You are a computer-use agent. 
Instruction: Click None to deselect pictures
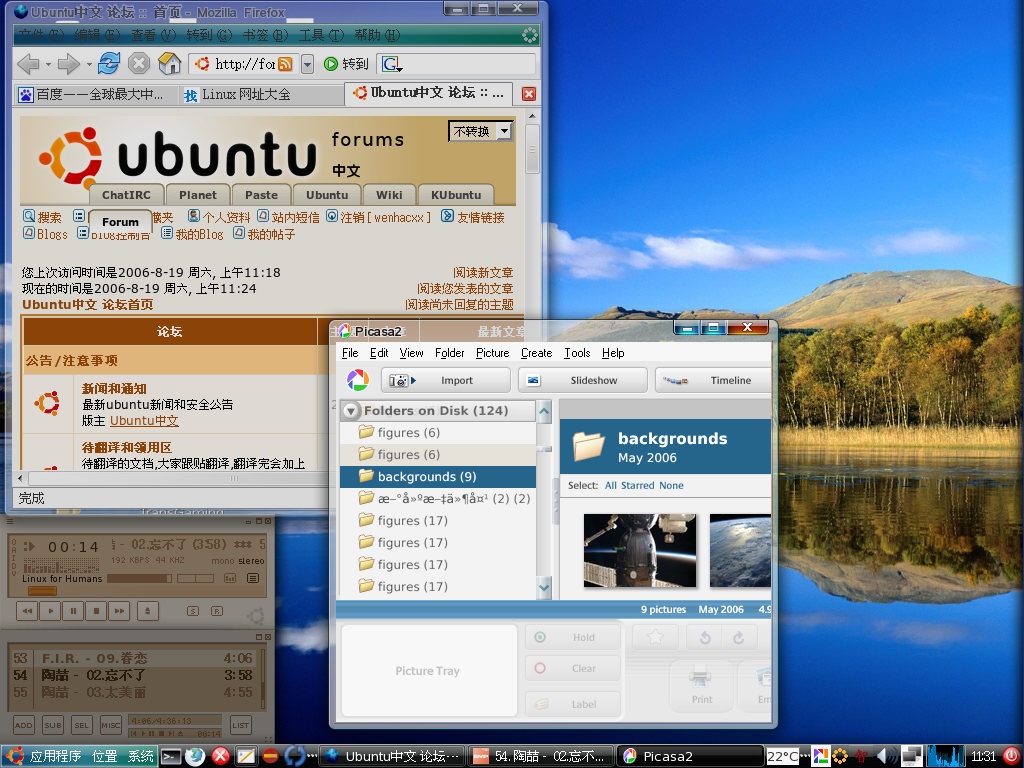pyautogui.click(x=671, y=485)
